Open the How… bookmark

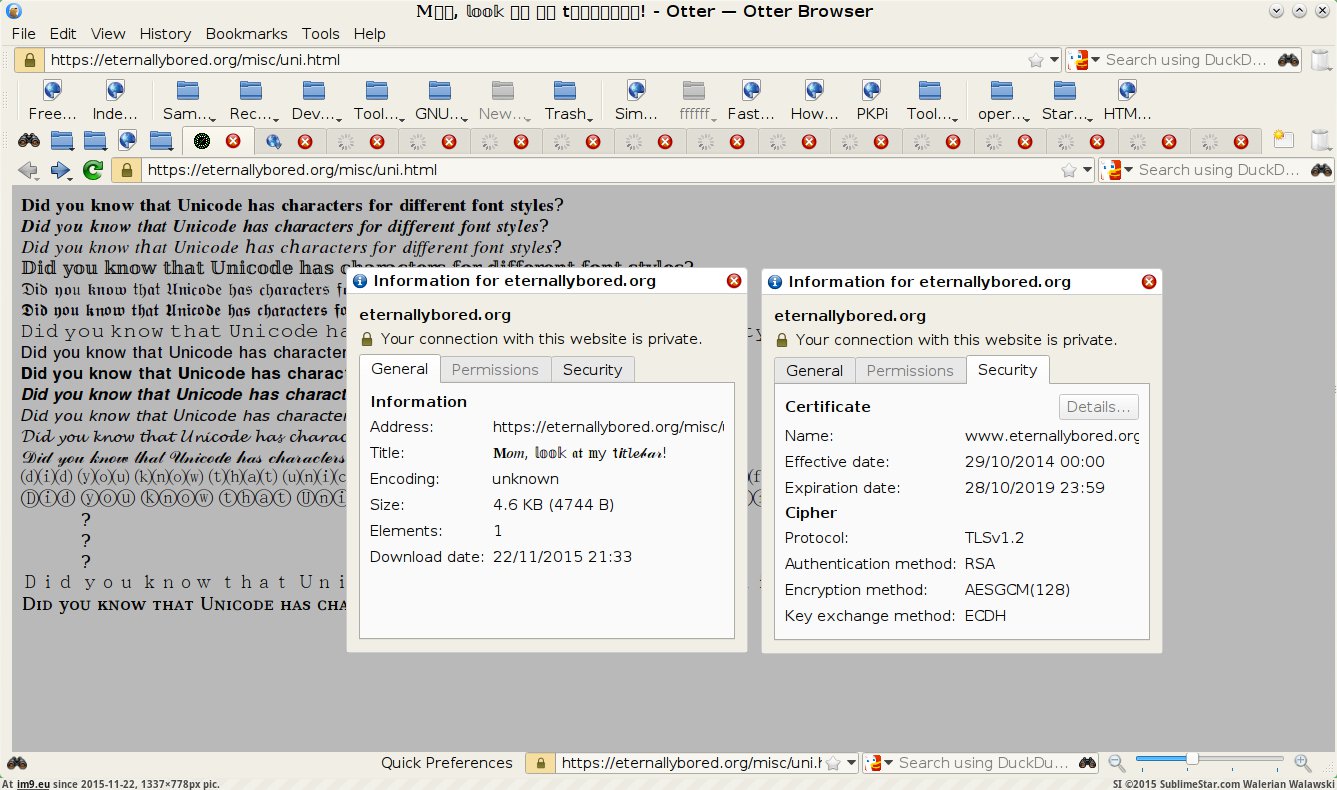814,101
